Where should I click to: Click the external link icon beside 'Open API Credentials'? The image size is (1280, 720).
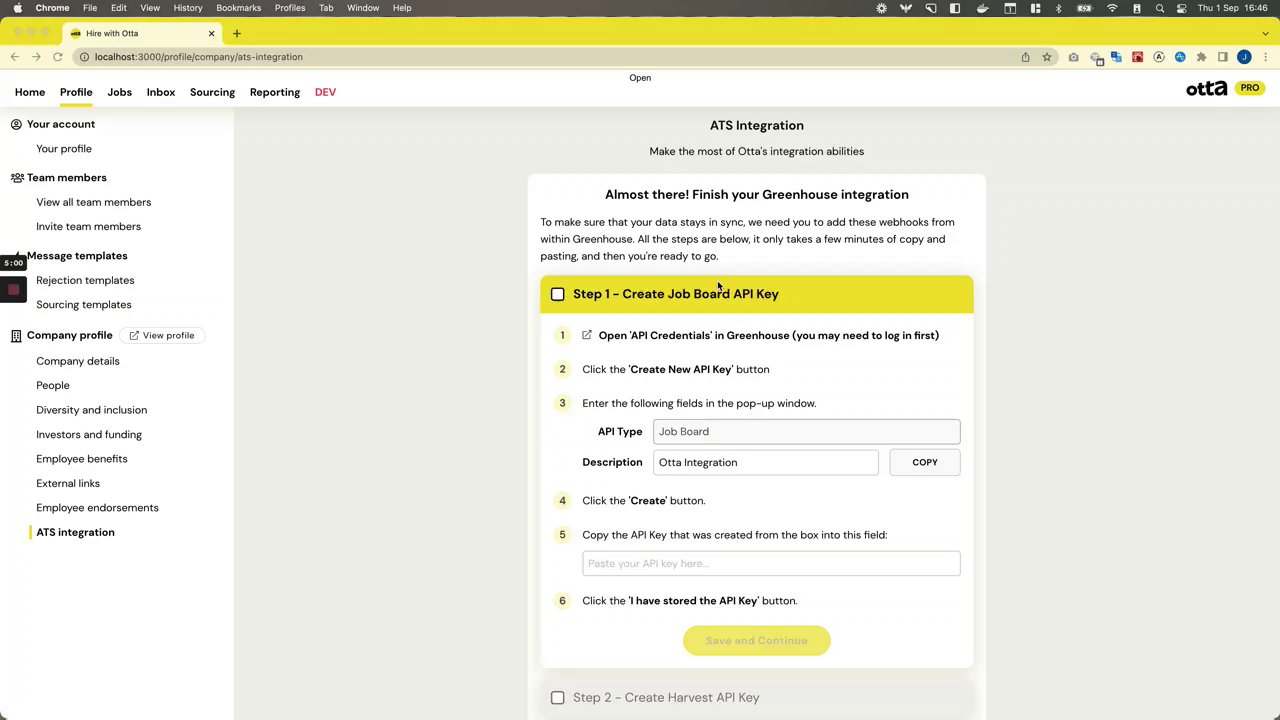(587, 335)
